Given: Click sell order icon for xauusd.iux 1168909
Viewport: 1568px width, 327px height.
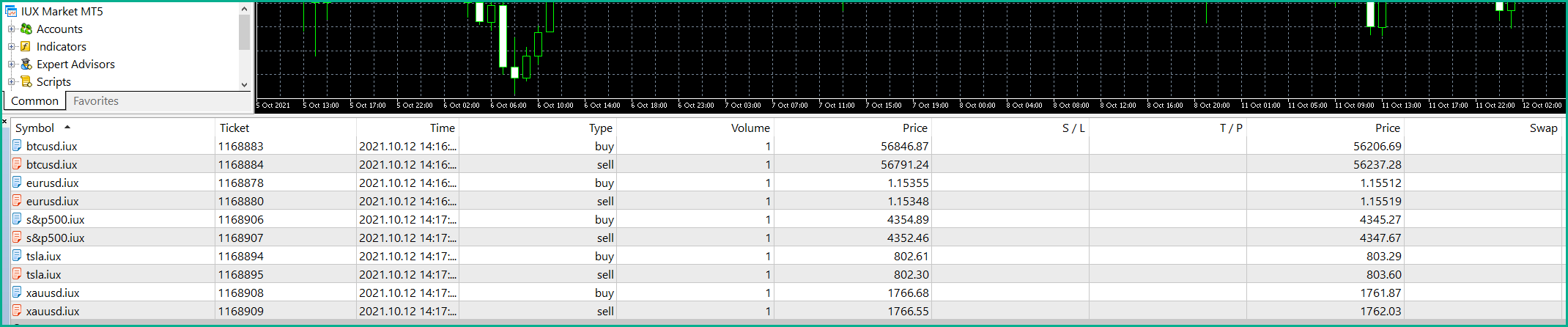Looking at the screenshot, I should 17,311.
